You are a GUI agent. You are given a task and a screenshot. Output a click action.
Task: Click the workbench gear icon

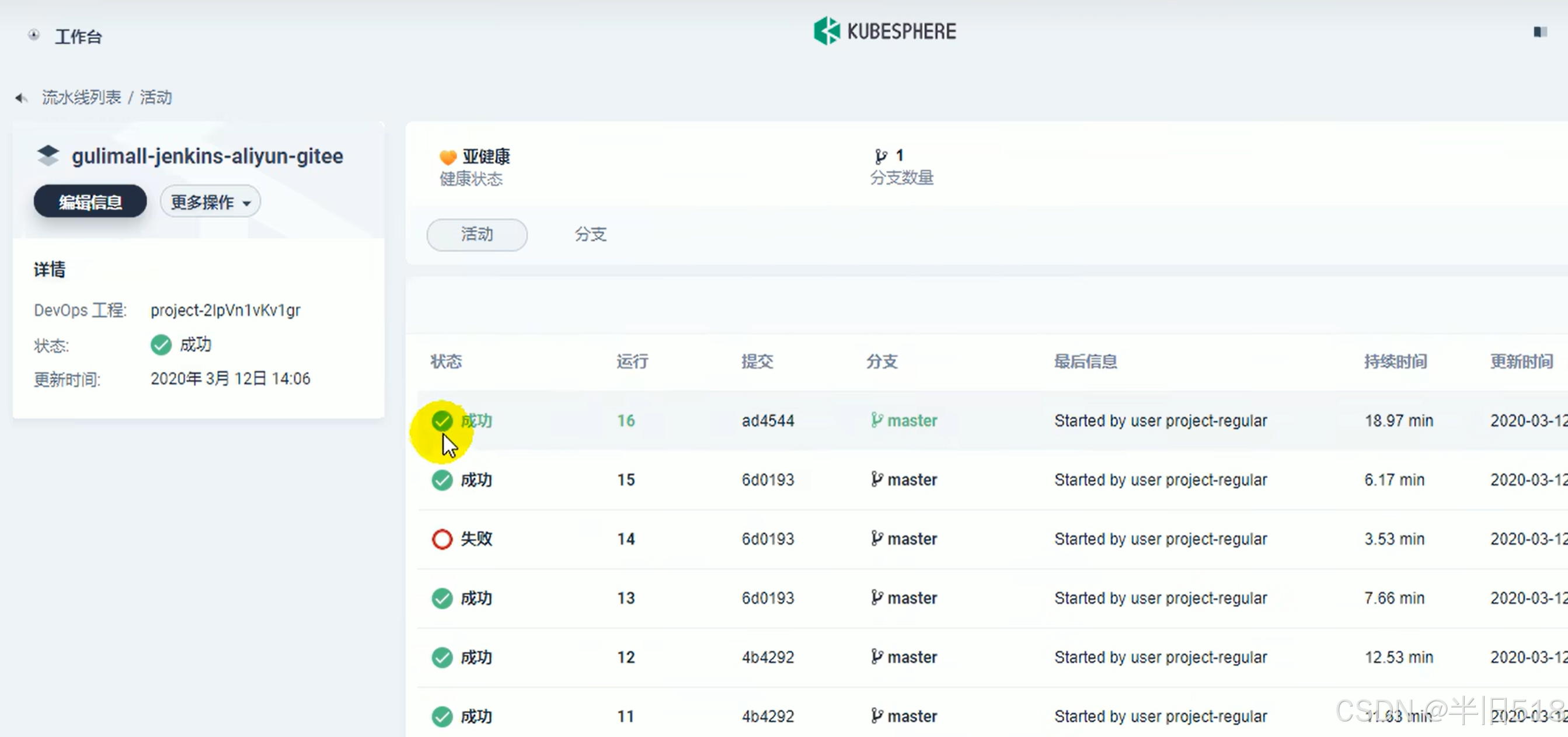click(x=34, y=35)
